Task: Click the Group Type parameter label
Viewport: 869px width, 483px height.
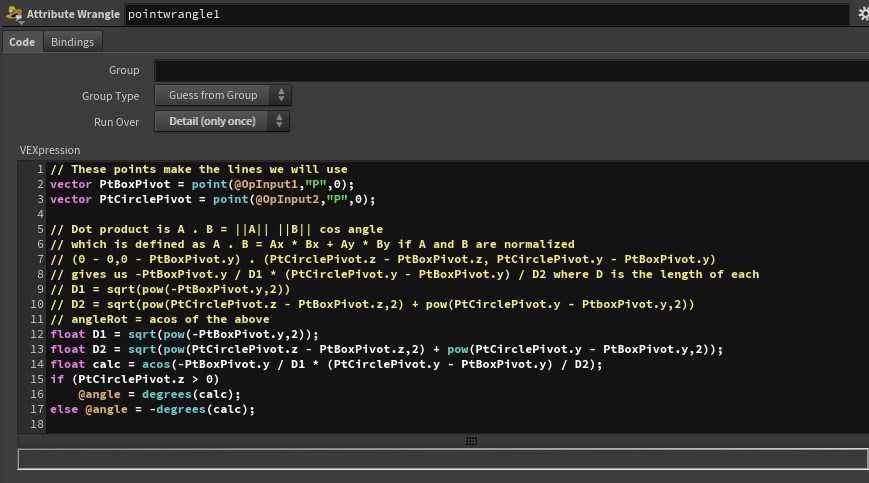Action: pos(110,96)
